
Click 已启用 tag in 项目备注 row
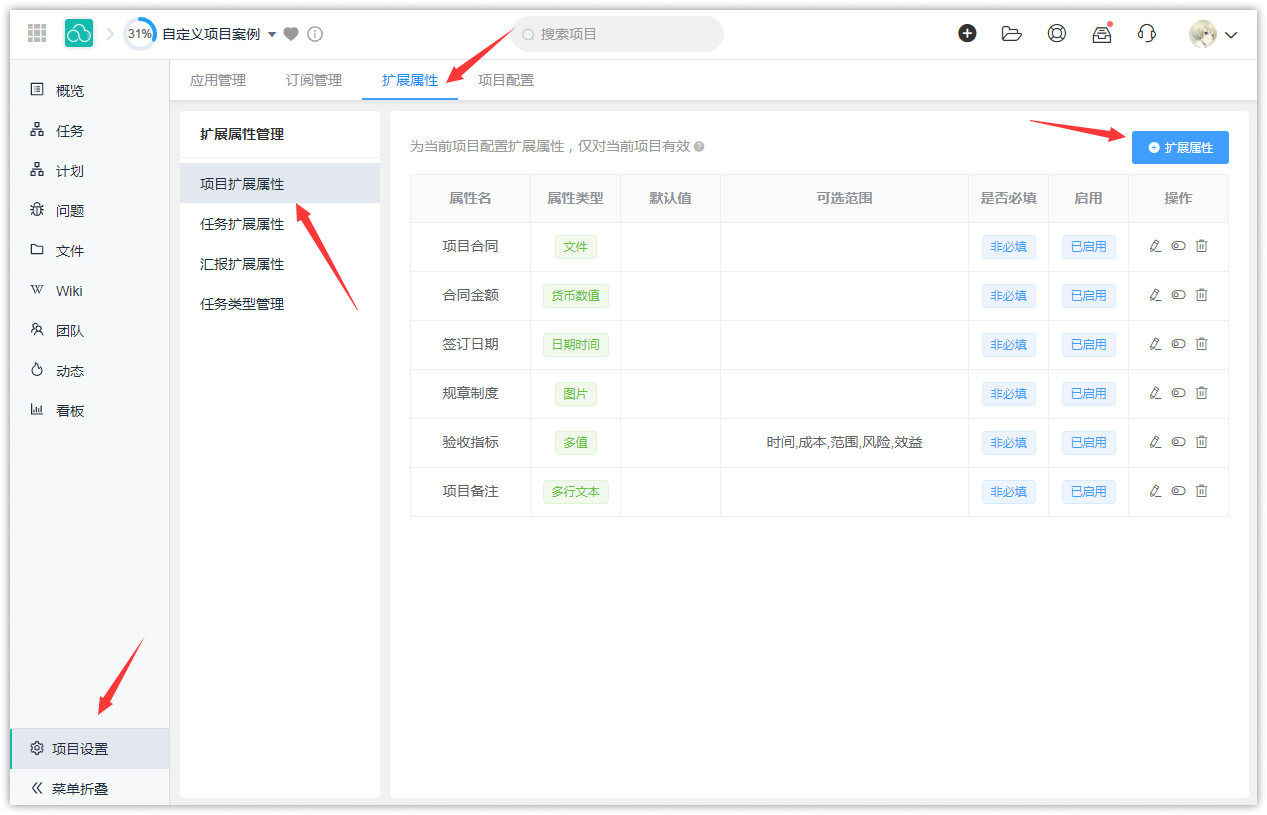(x=1088, y=492)
